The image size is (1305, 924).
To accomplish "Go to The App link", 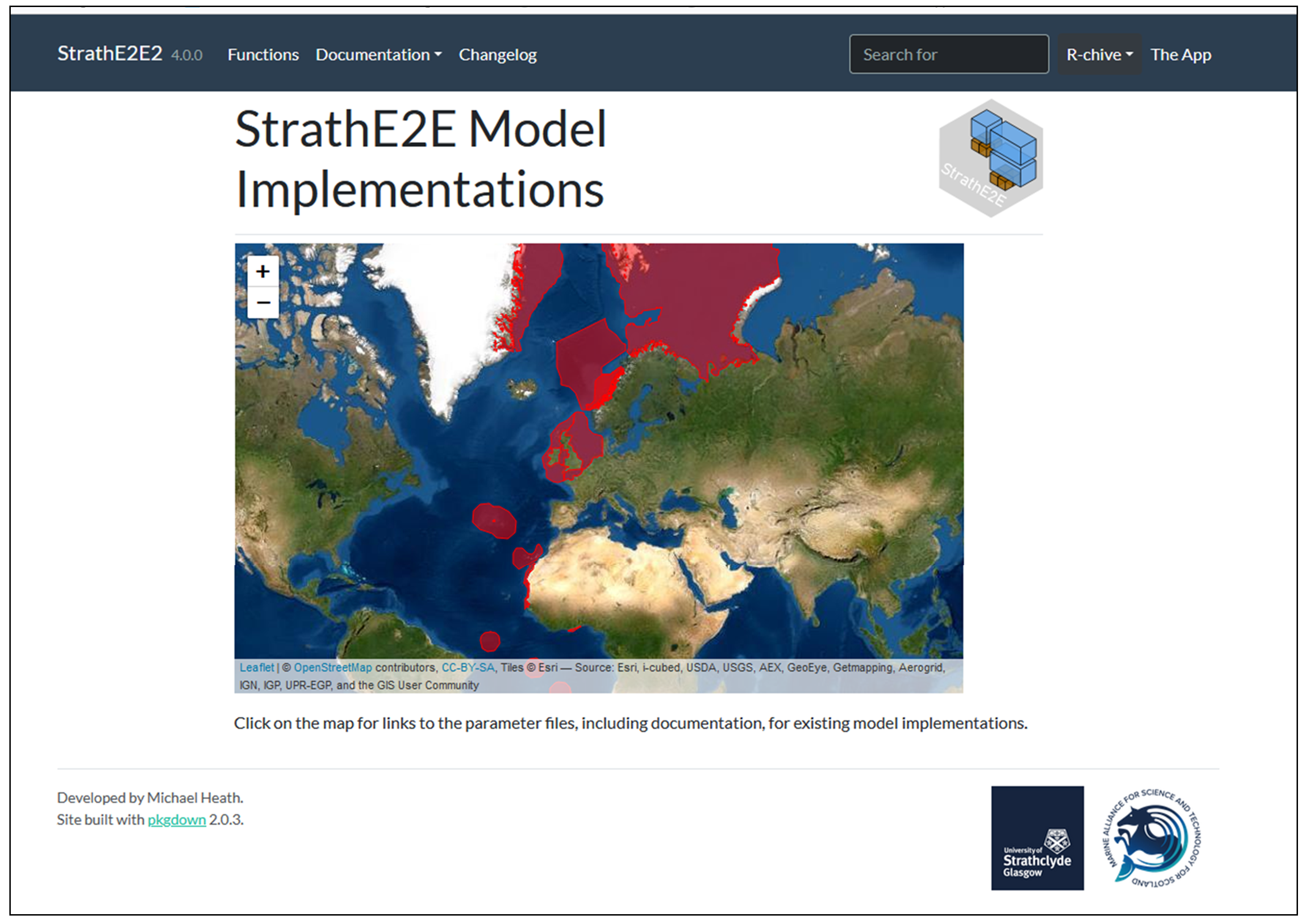I will 1180,55.
